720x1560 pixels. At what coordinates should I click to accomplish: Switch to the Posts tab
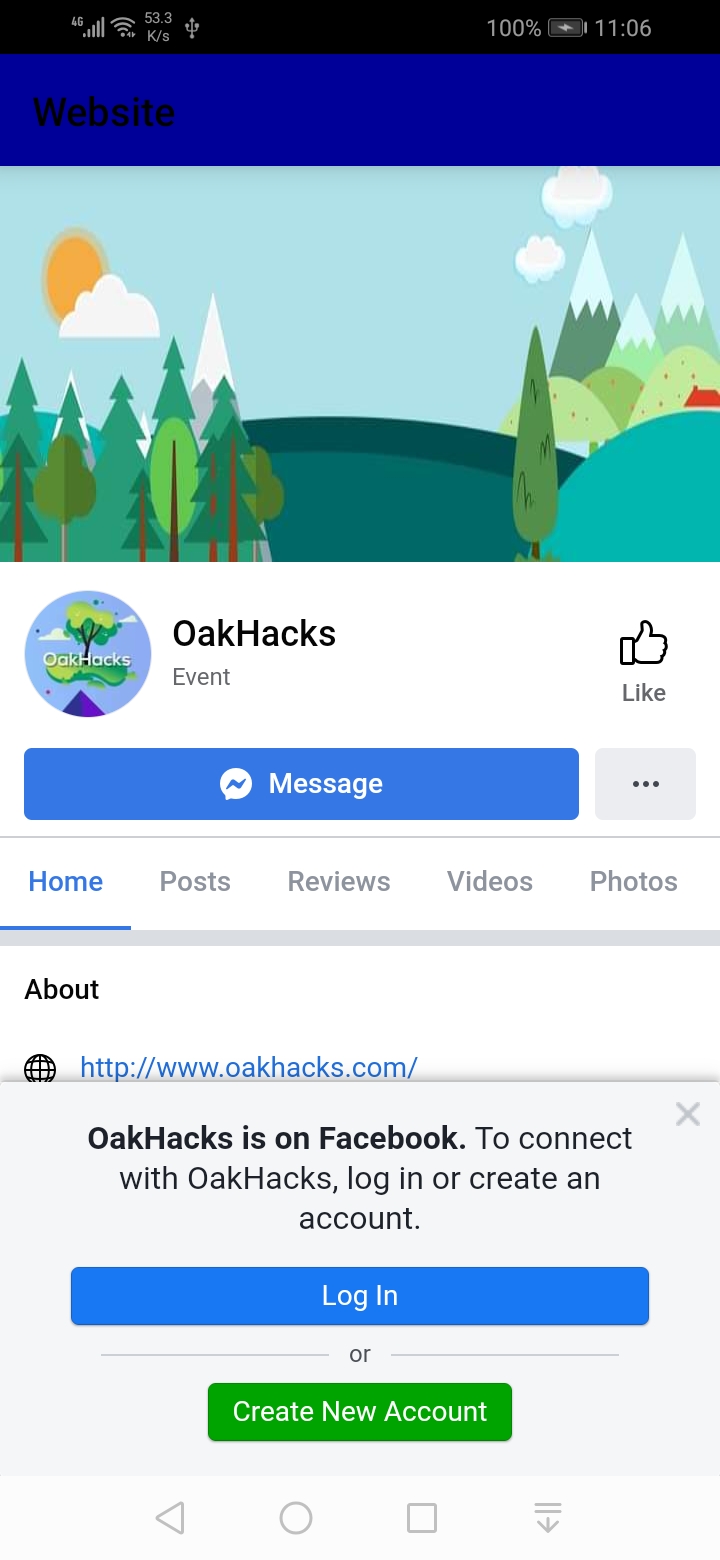coord(195,882)
